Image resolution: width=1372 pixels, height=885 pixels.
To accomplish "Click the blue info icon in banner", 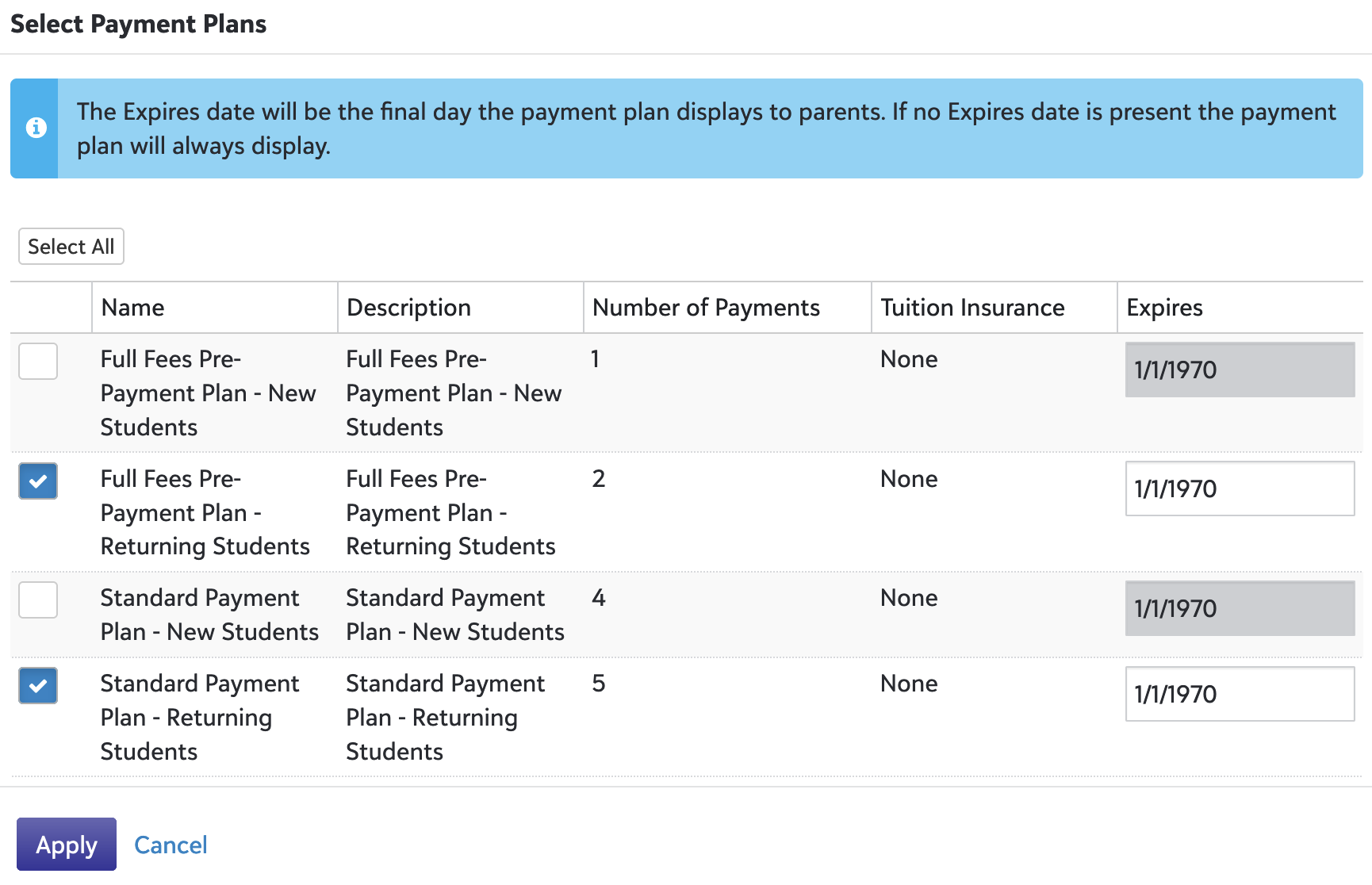I will pyautogui.click(x=36, y=128).
